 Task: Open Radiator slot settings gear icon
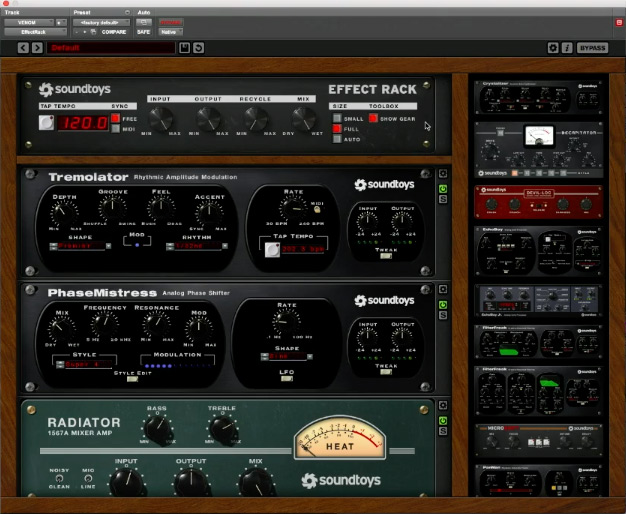[443, 405]
